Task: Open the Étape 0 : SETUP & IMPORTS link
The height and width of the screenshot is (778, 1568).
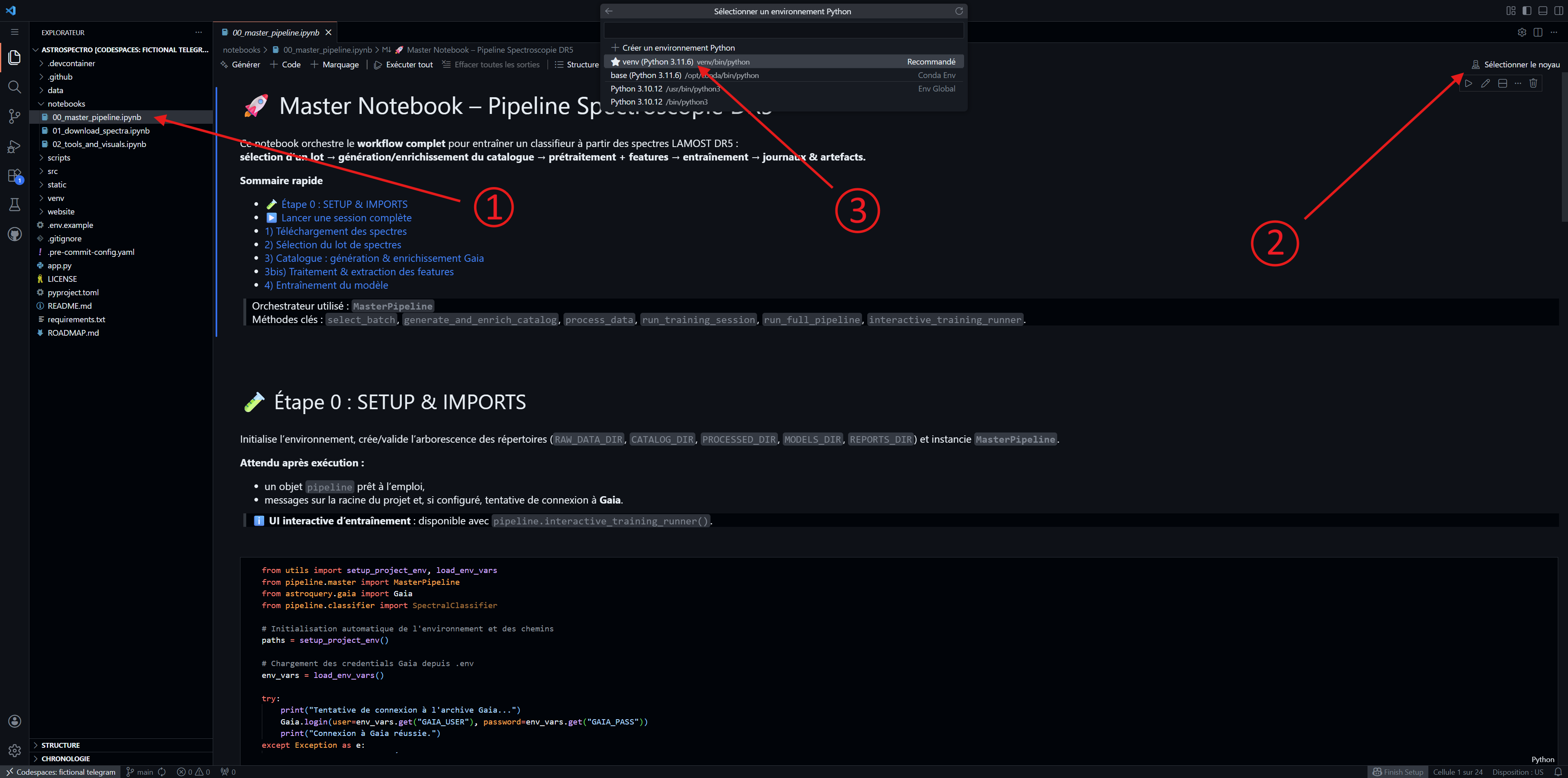Action: click(344, 205)
